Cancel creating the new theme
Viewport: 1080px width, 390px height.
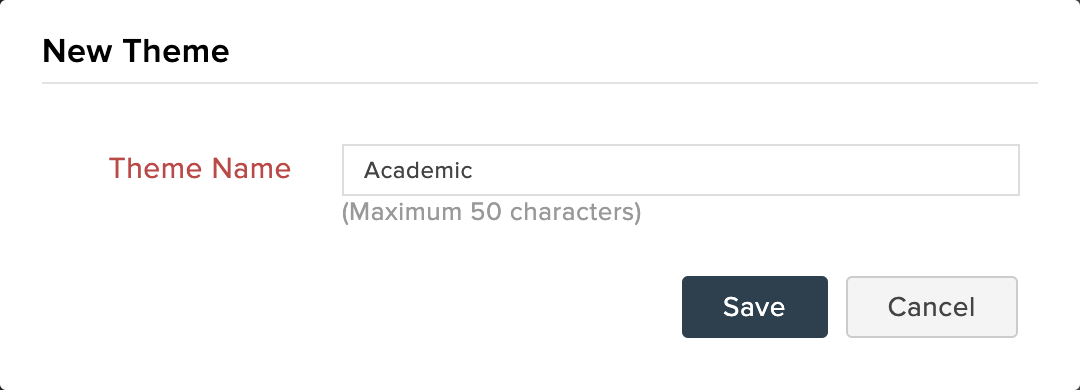tap(931, 307)
